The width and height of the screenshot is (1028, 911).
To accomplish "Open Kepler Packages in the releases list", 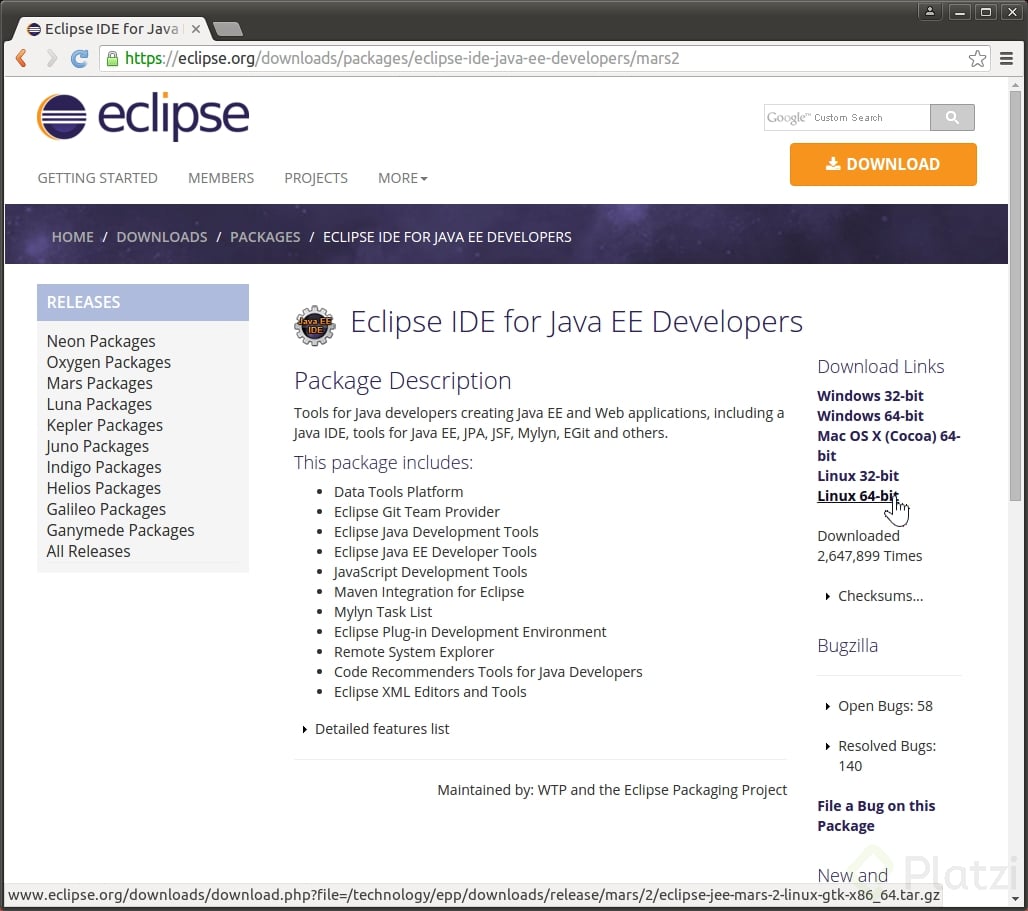I will pos(105,425).
